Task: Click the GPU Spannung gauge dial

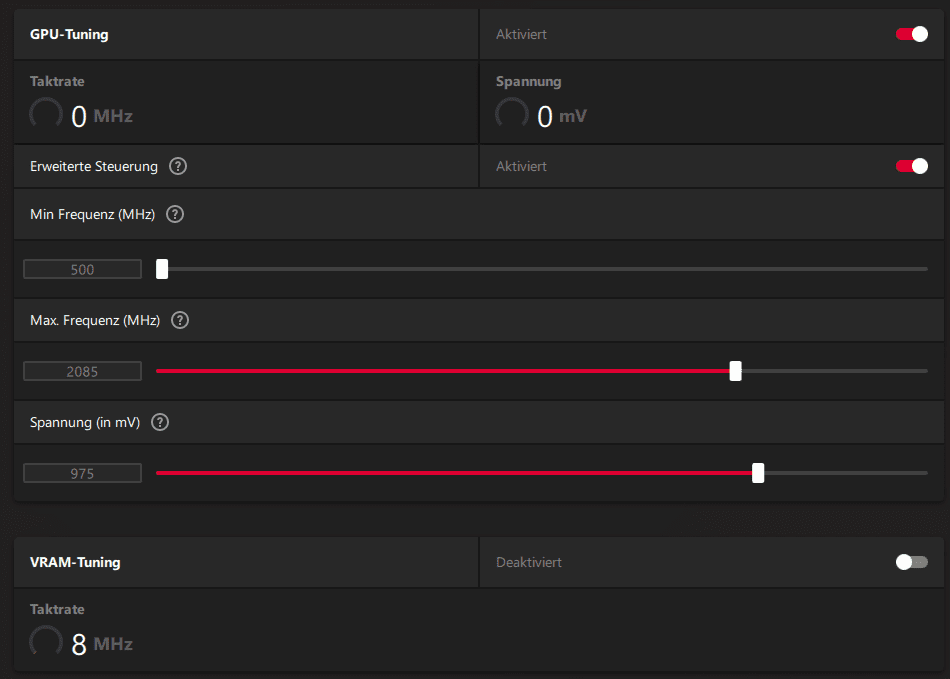Action: tap(512, 114)
